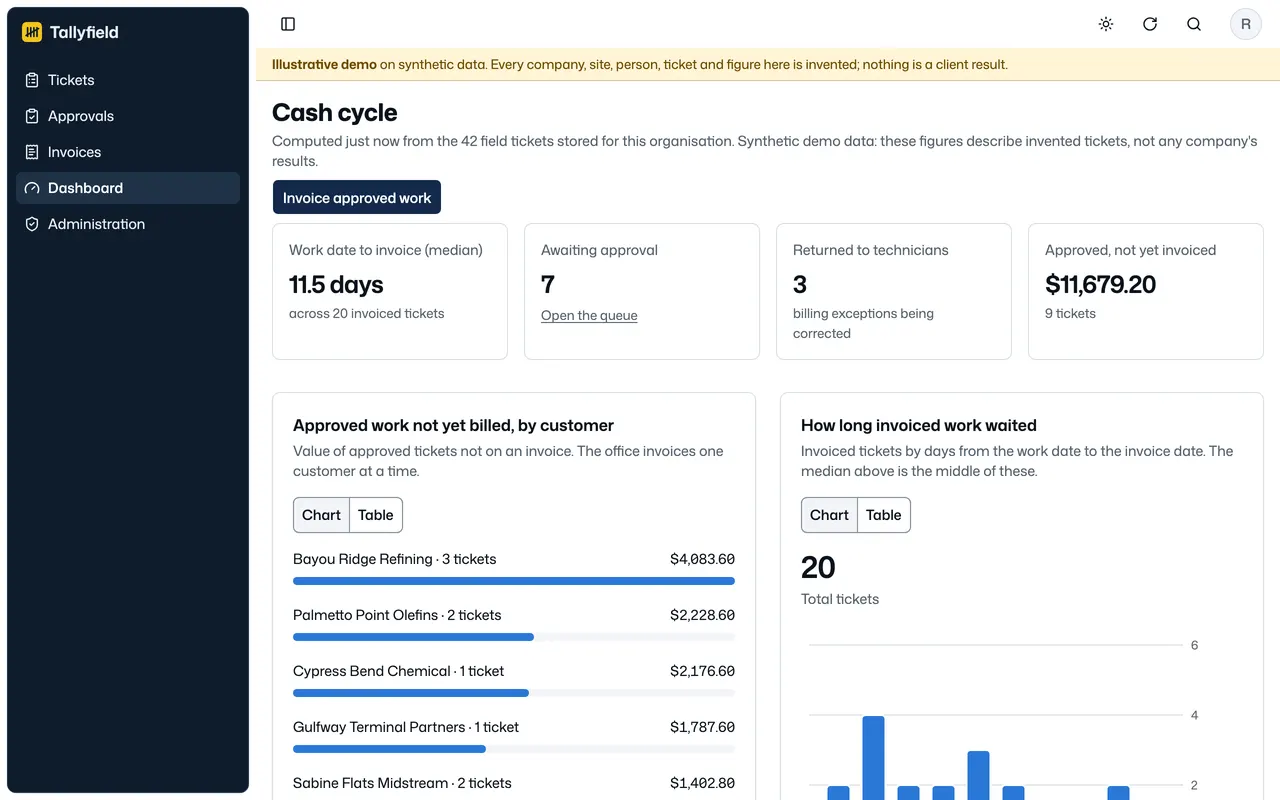
Task: Follow the Open the queue link
Action: click(x=589, y=315)
